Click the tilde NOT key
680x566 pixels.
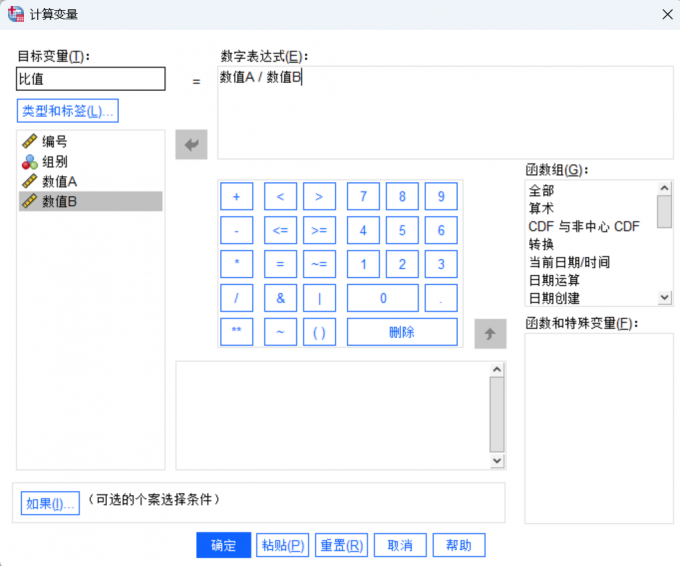coord(280,332)
